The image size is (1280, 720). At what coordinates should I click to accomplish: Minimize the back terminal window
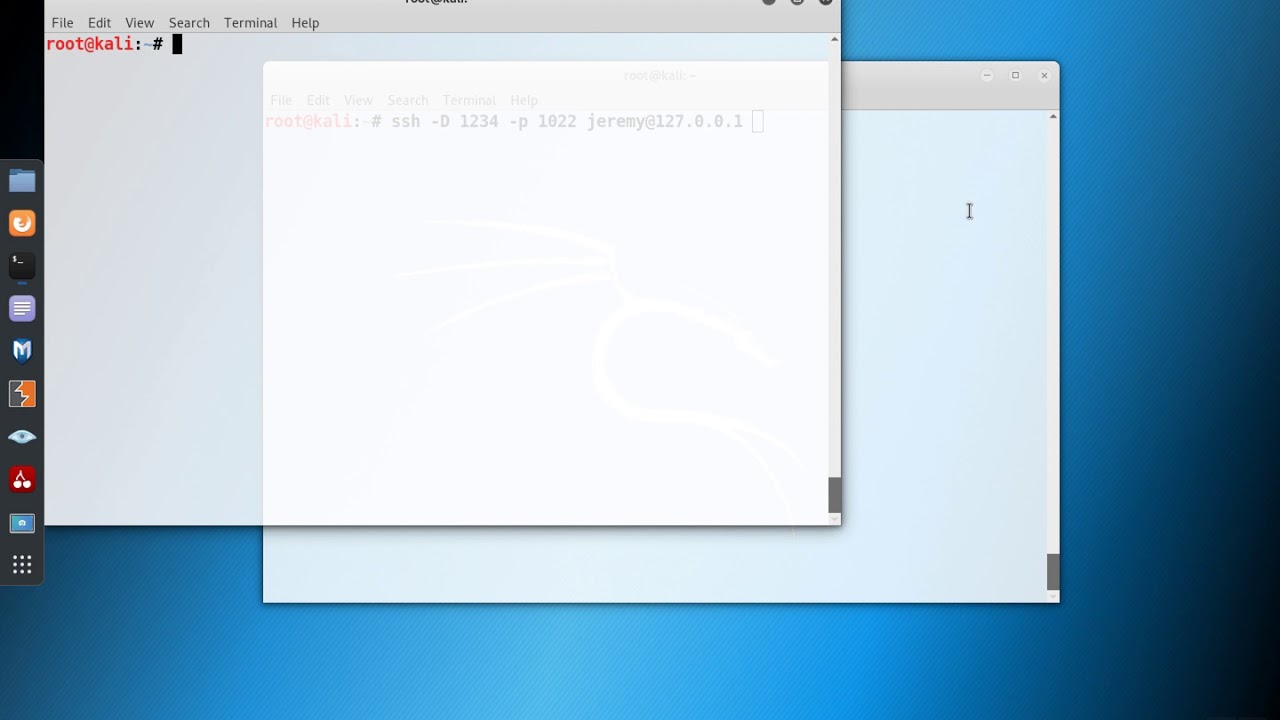(986, 75)
